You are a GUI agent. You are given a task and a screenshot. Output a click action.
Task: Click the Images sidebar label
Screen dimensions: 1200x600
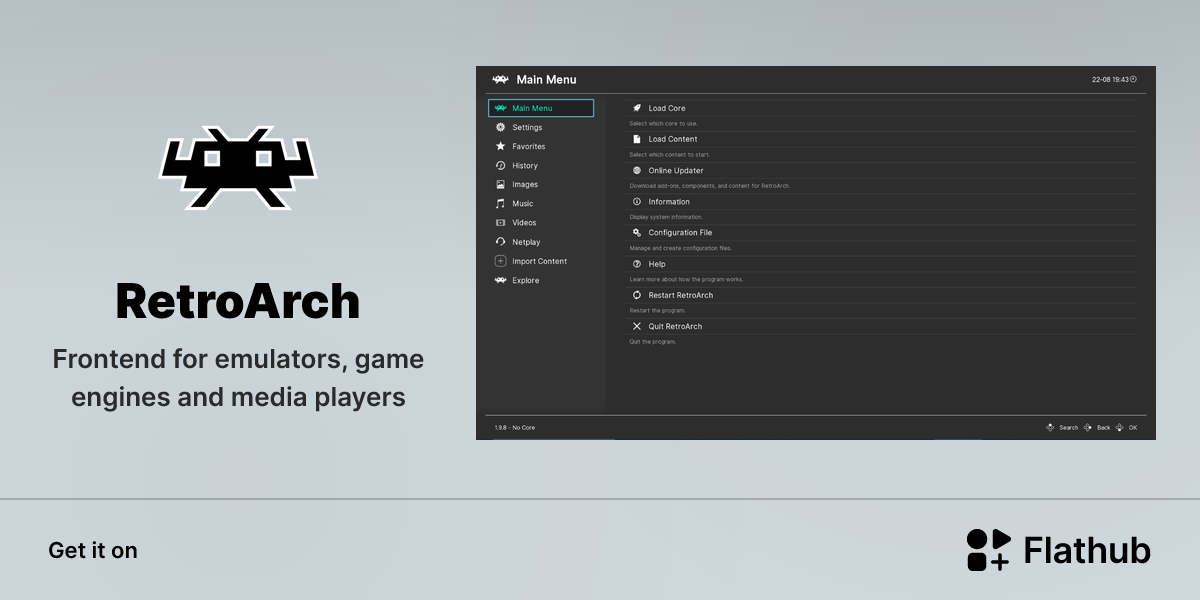[x=525, y=184]
